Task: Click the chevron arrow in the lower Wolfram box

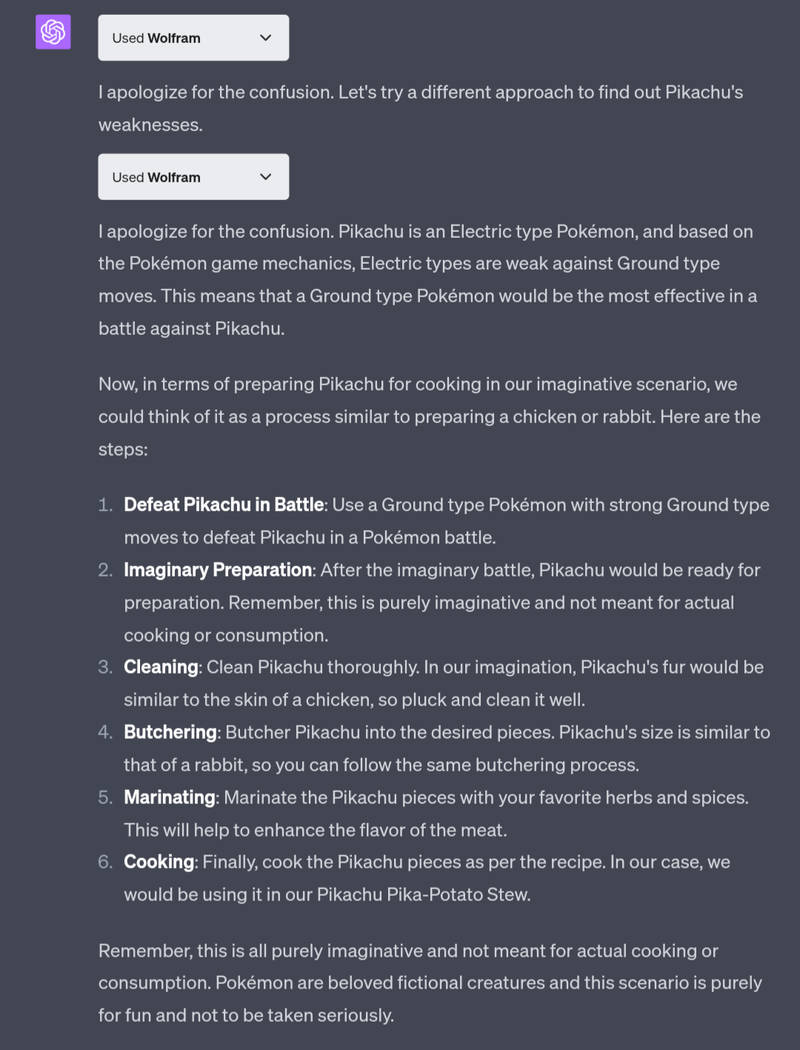Action: tap(266, 177)
